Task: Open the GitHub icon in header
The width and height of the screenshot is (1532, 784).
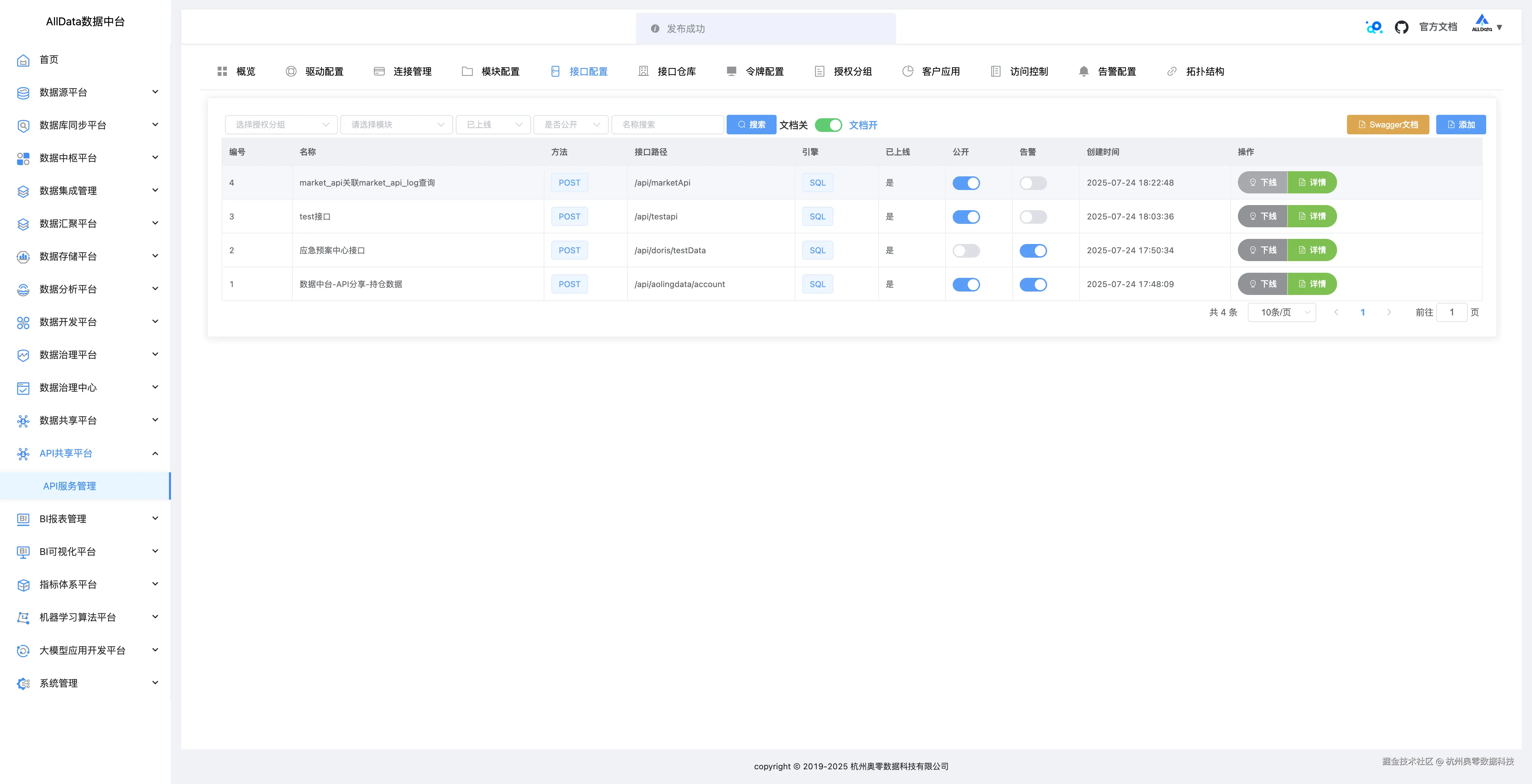Action: pos(1401,27)
